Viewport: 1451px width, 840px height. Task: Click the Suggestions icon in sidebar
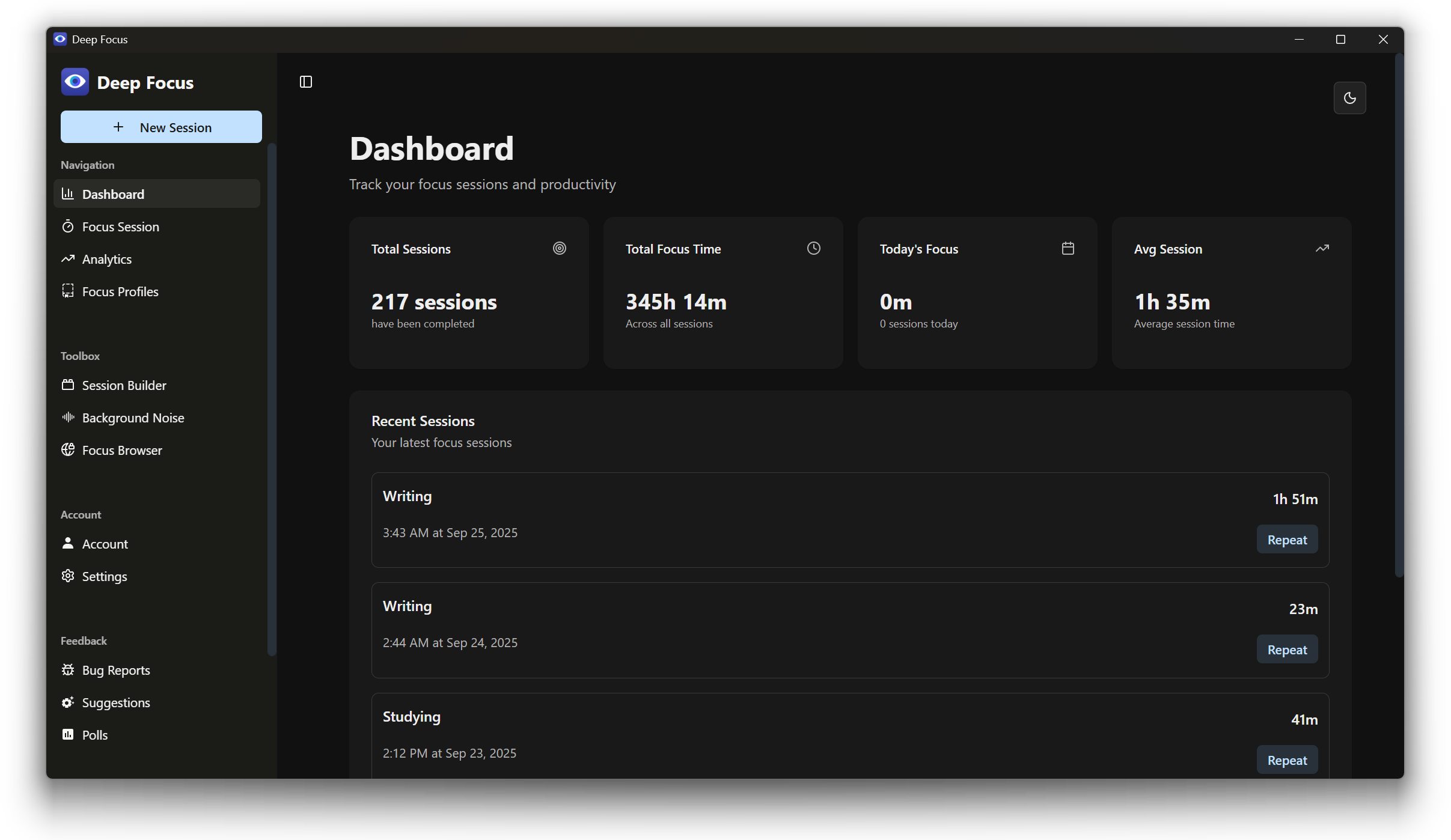coord(68,702)
